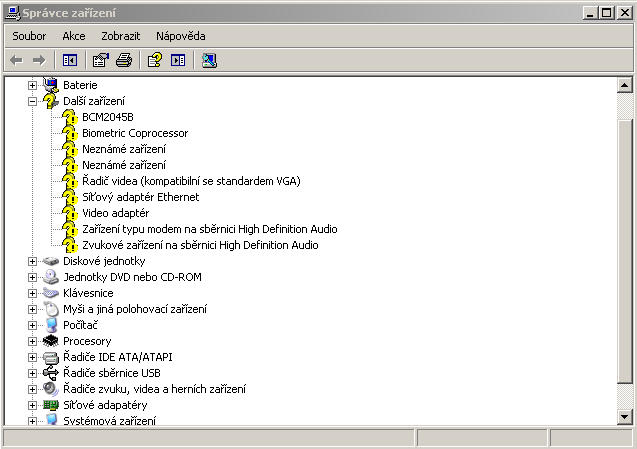Image resolution: width=637 pixels, height=449 pixels.
Task: Expand the Baterie node
Action: [x=32, y=85]
